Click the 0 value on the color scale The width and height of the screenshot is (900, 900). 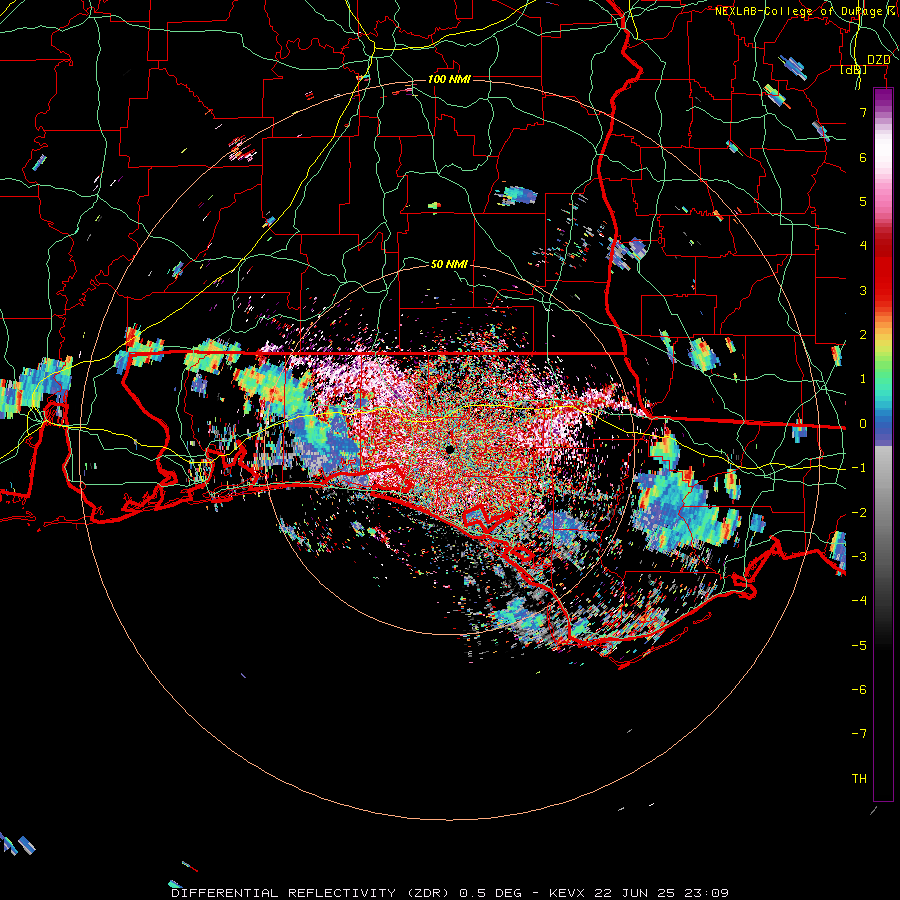click(863, 424)
